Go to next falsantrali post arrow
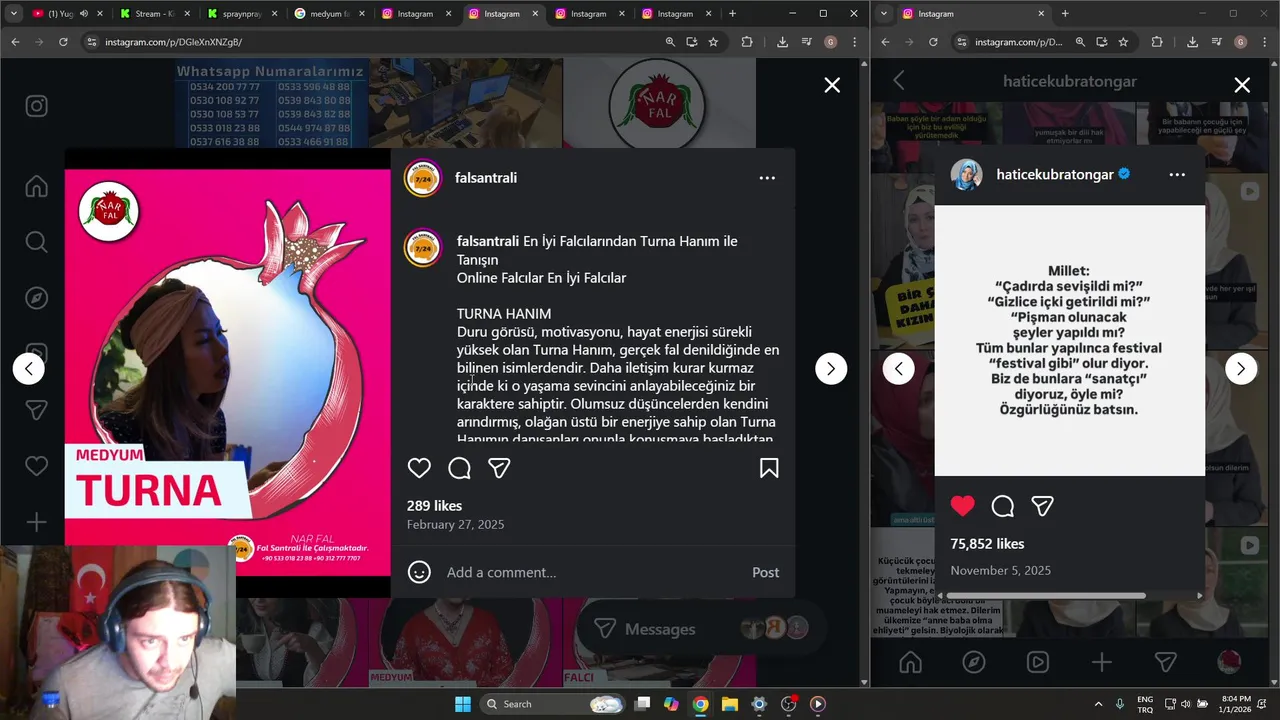 pos(831,369)
